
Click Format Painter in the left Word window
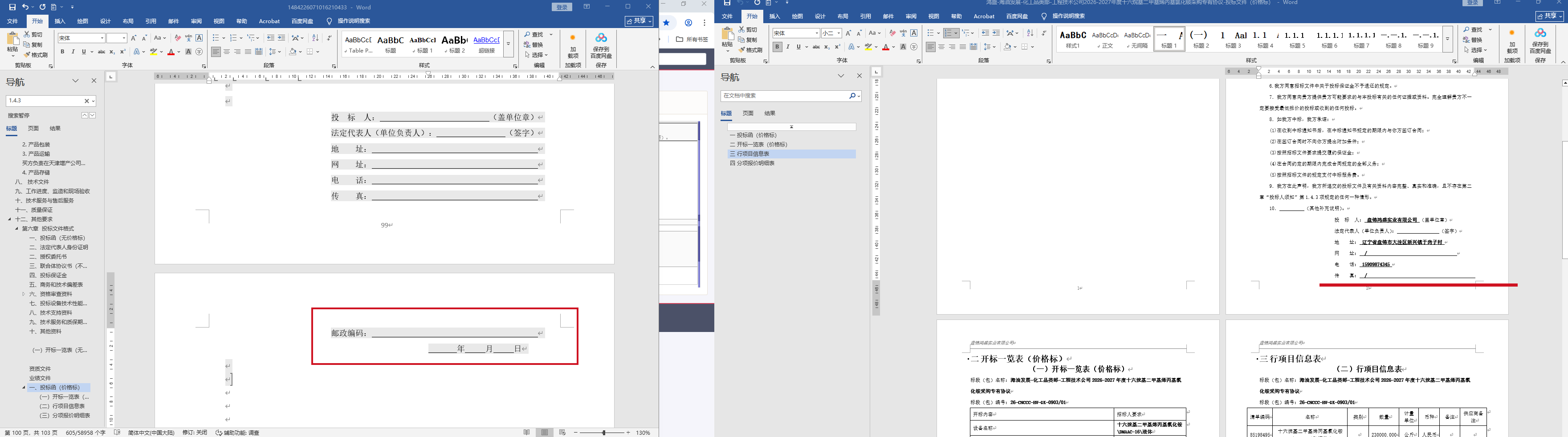click(x=36, y=55)
